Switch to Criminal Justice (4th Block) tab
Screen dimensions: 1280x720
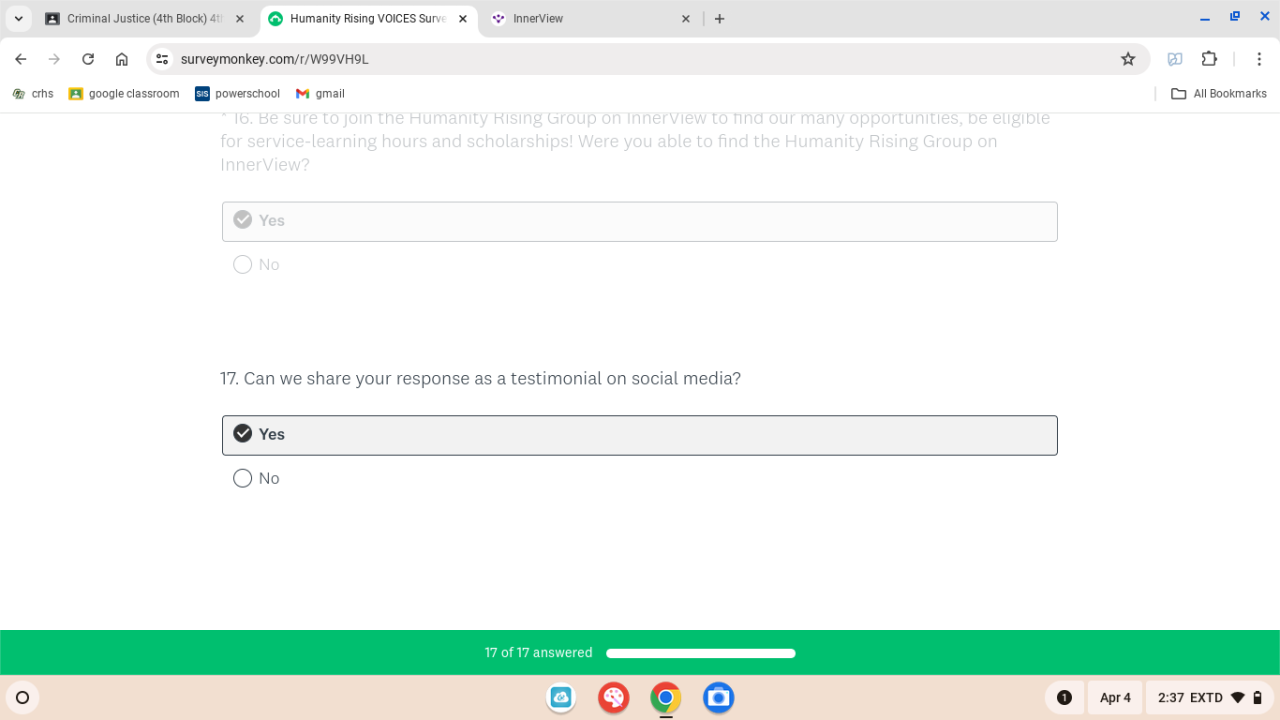(146, 18)
